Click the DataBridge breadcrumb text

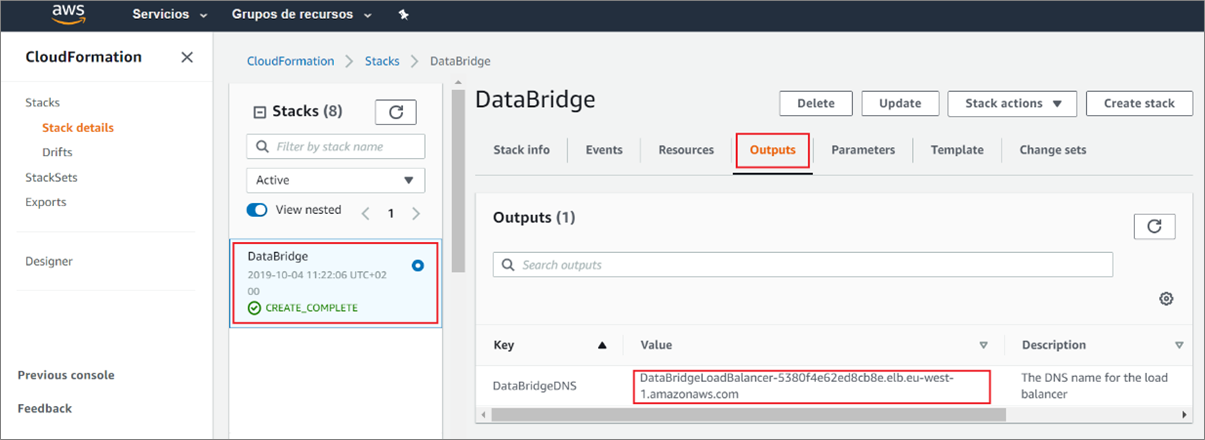click(x=460, y=61)
